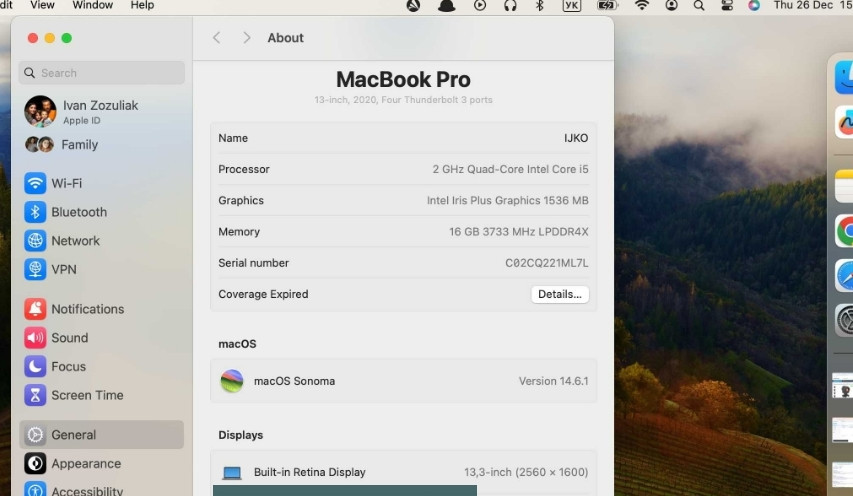Open Control Center in menu bar
This screenshot has height=496, width=853.
point(727,5)
